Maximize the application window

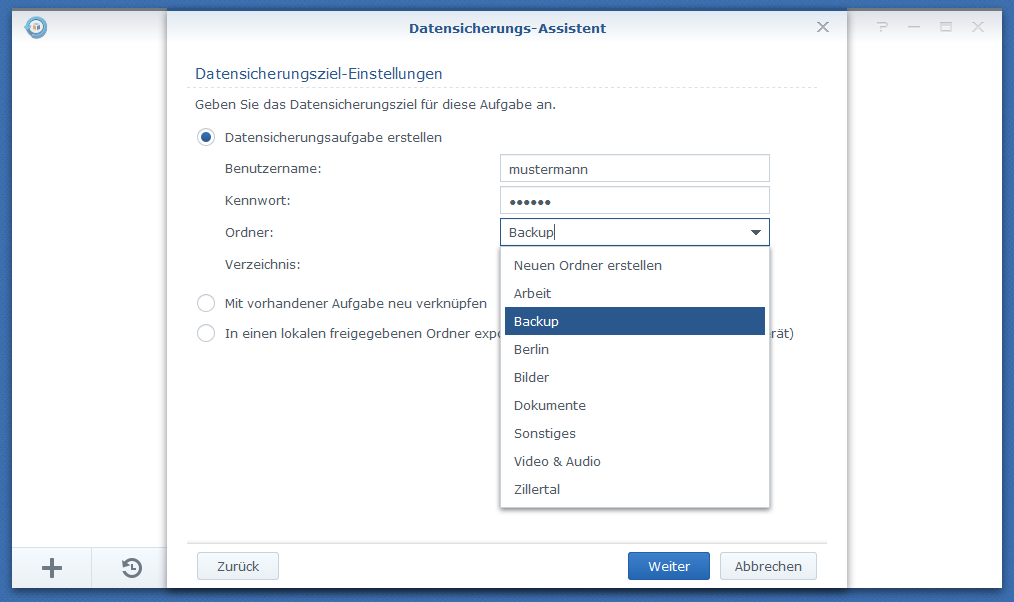point(945,27)
